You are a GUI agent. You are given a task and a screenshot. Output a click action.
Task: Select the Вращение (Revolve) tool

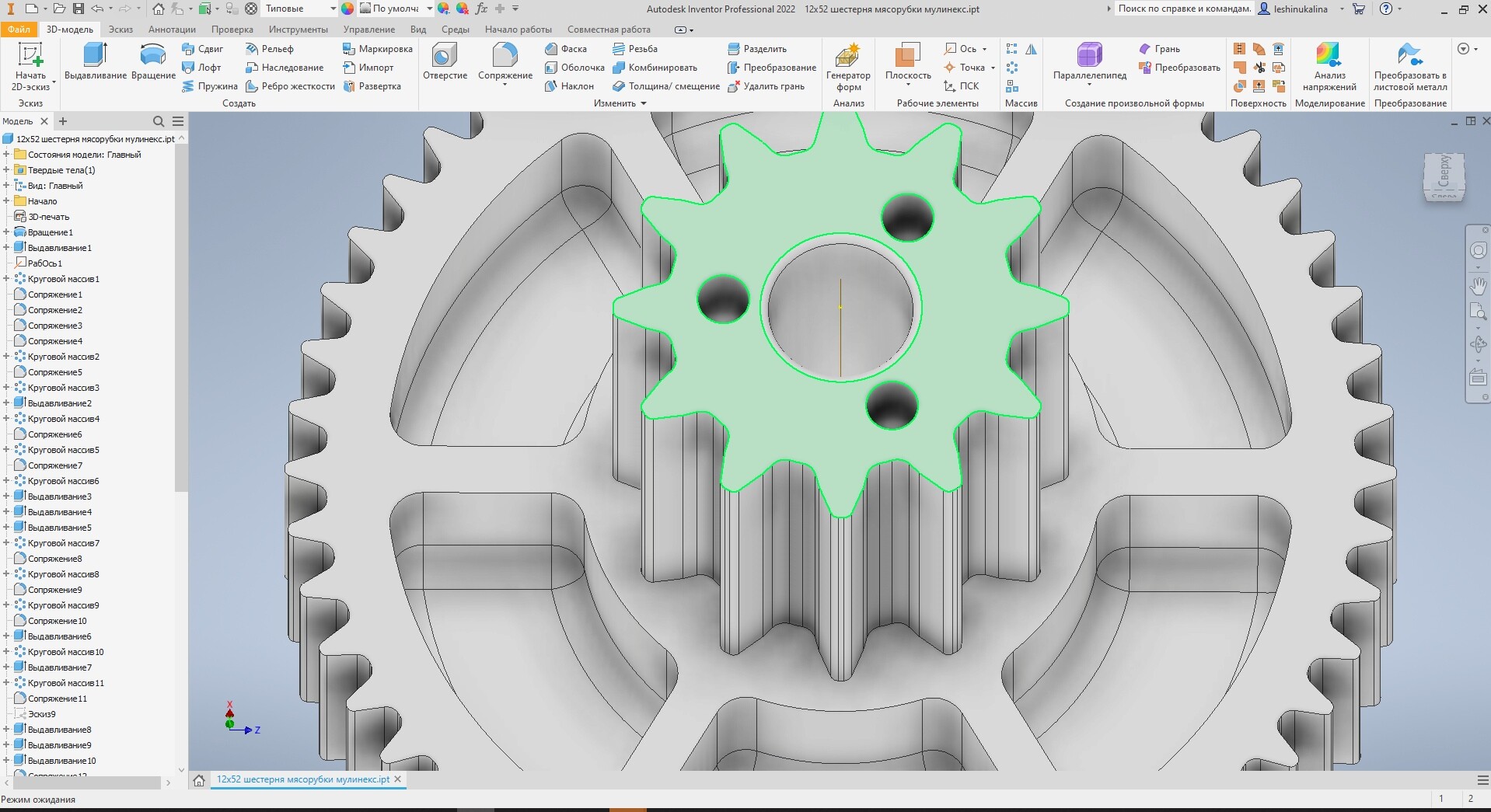tap(152, 62)
